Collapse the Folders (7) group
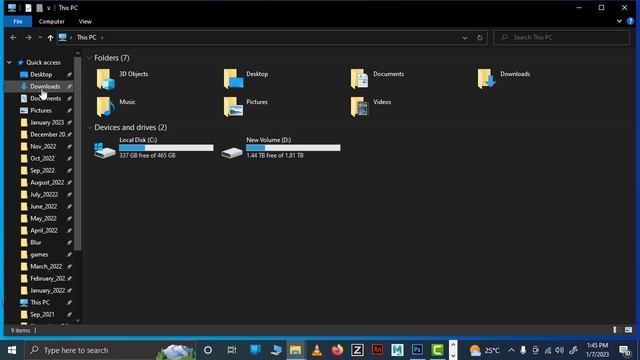Viewport: 640px width, 360px height. (89, 58)
